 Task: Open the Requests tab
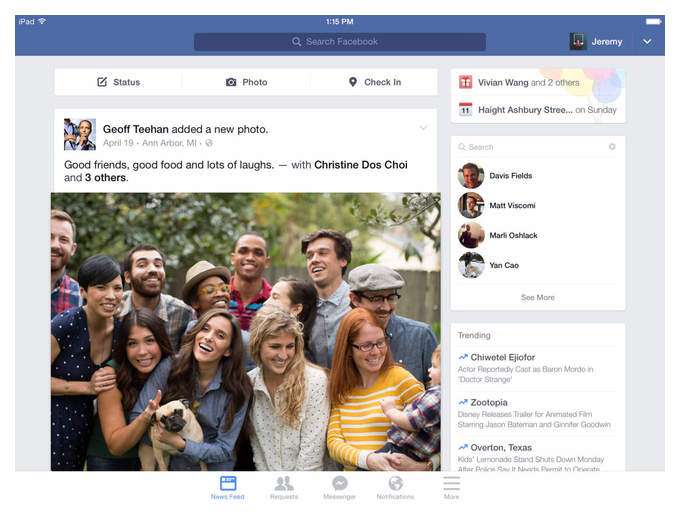point(284,488)
